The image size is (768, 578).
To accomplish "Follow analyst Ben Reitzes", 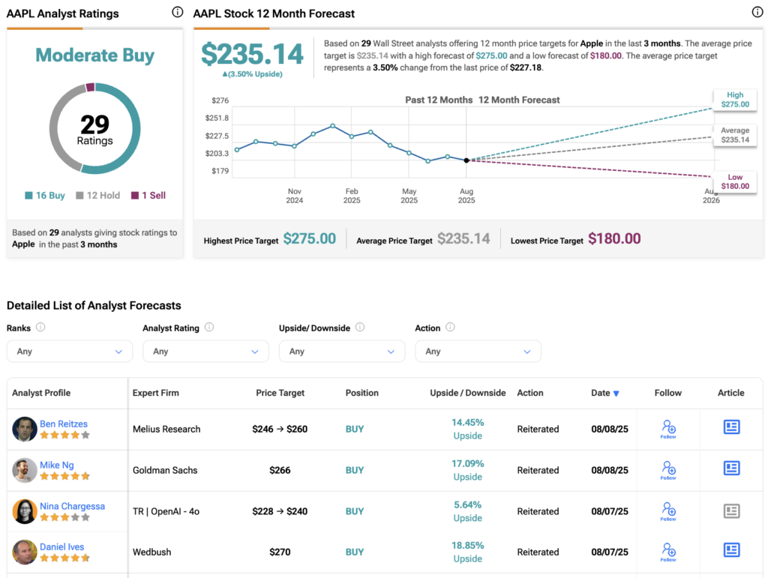I will click(669, 429).
